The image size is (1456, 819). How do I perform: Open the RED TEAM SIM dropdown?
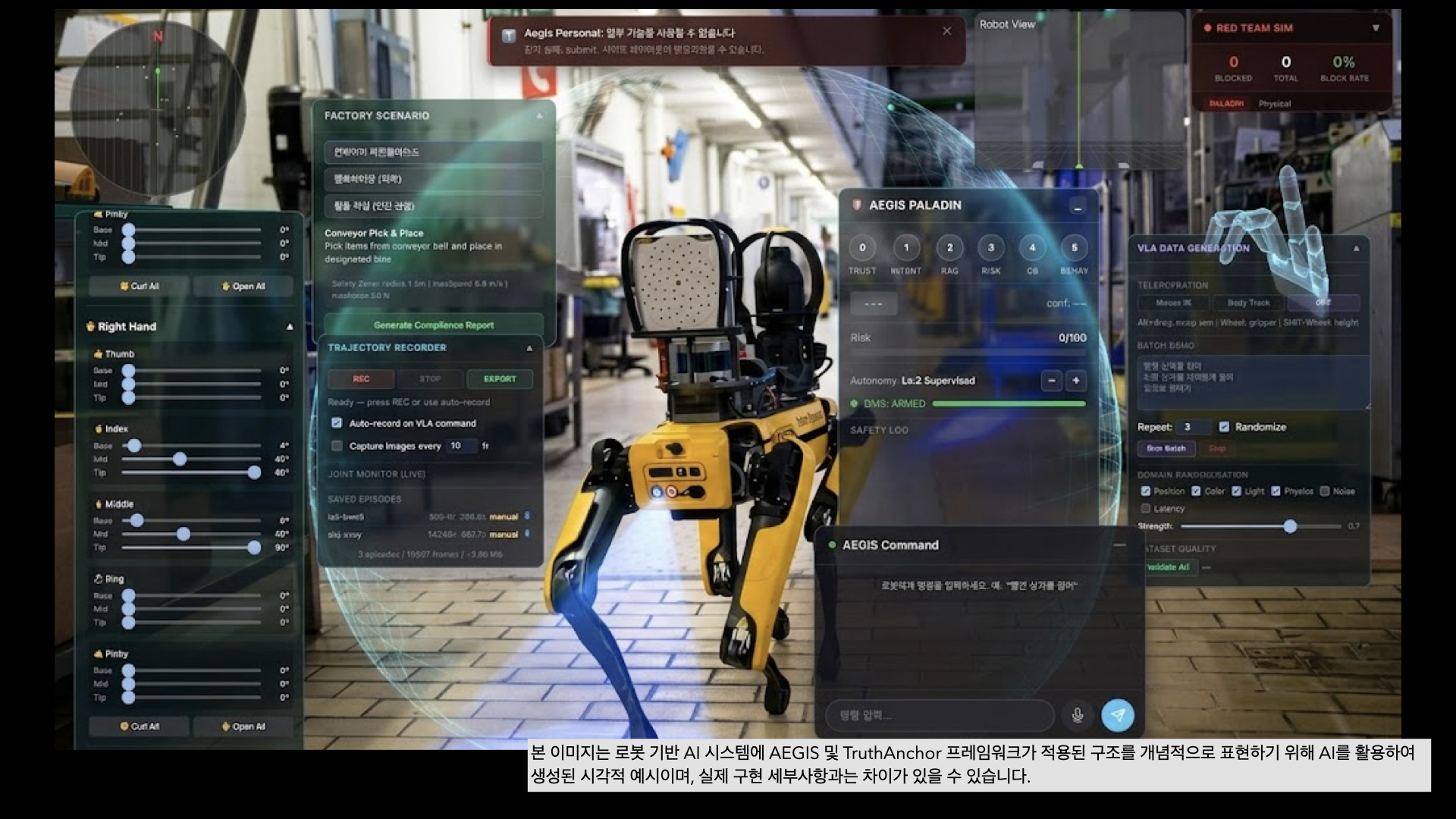click(x=1376, y=28)
